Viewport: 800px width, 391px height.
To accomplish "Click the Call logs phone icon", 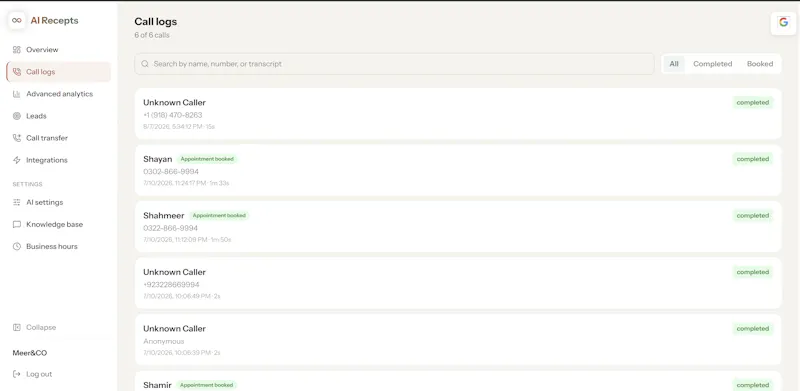I will (17, 72).
